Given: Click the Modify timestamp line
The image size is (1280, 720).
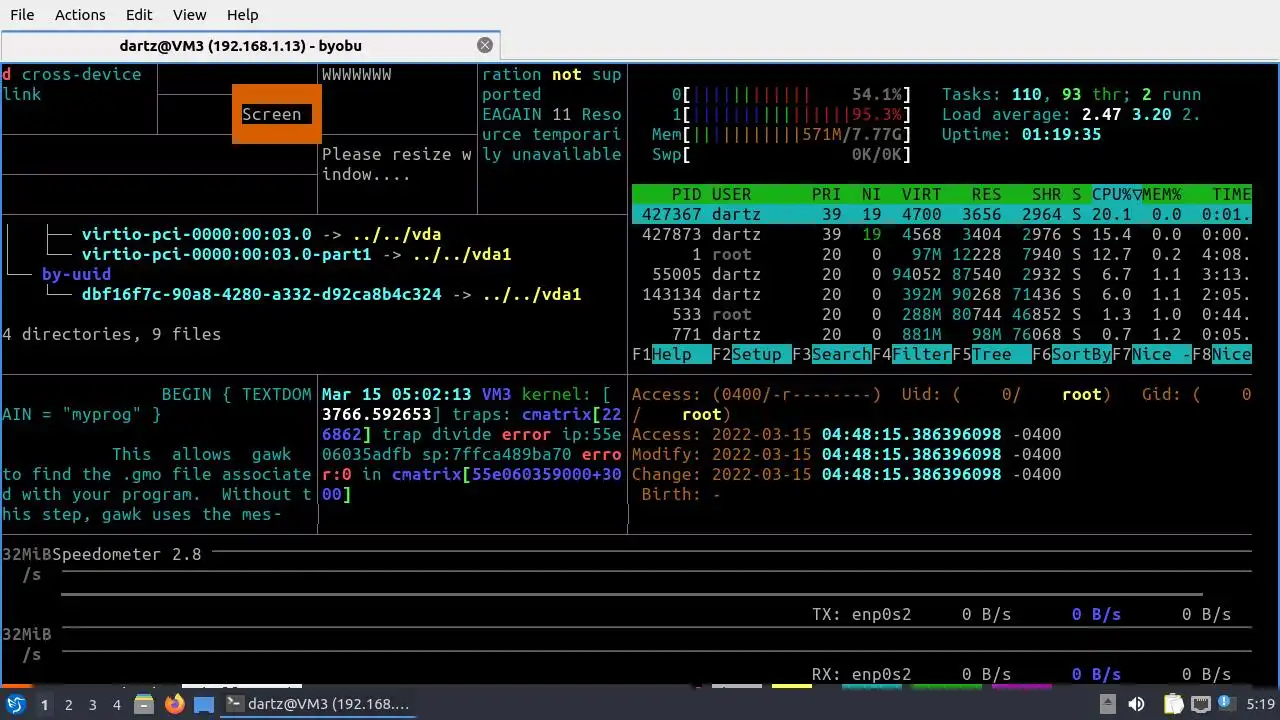Looking at the screenshot, I should pyautogui.click(x=847, y=454).
